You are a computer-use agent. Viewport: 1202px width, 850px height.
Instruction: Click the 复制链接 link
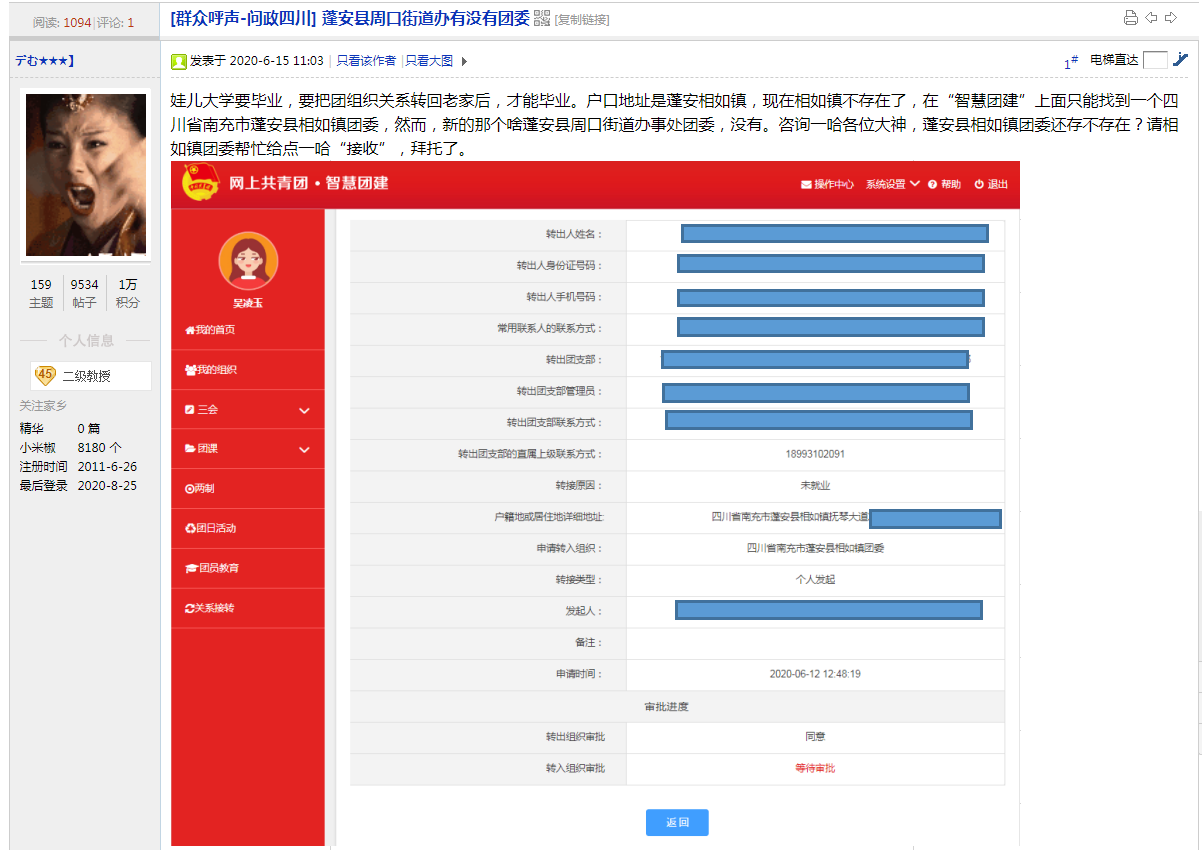pyautogui.click(x=582, y=20)
